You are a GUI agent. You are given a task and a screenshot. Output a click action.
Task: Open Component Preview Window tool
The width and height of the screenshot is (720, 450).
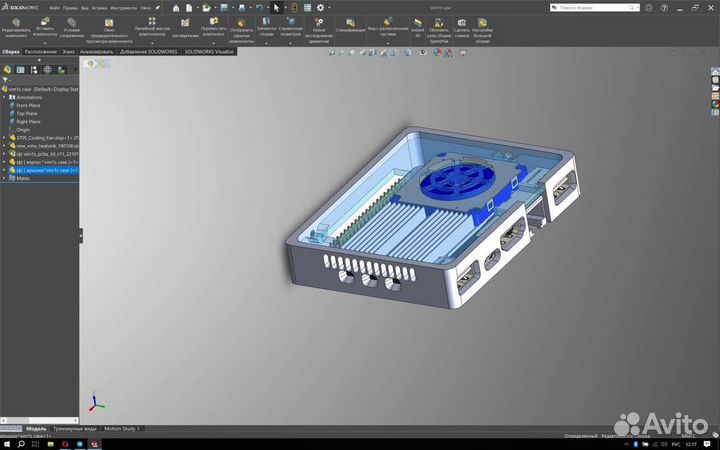109,31
